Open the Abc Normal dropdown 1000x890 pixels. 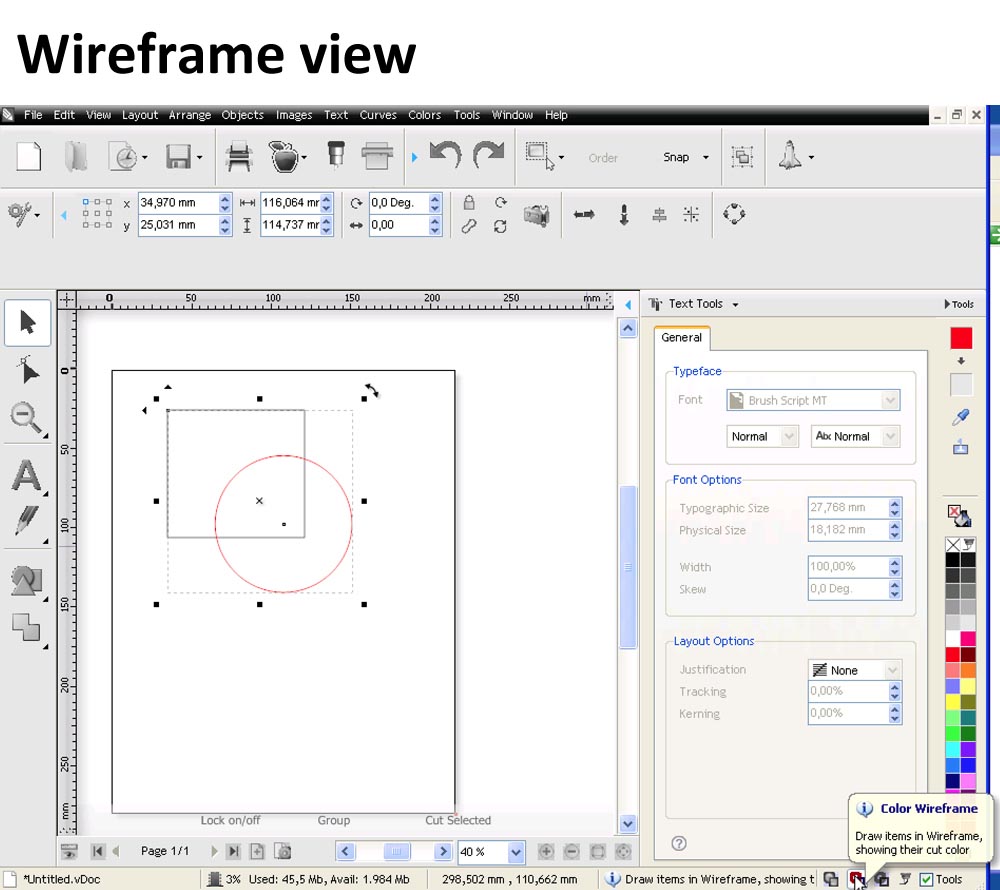click(891, 437)
